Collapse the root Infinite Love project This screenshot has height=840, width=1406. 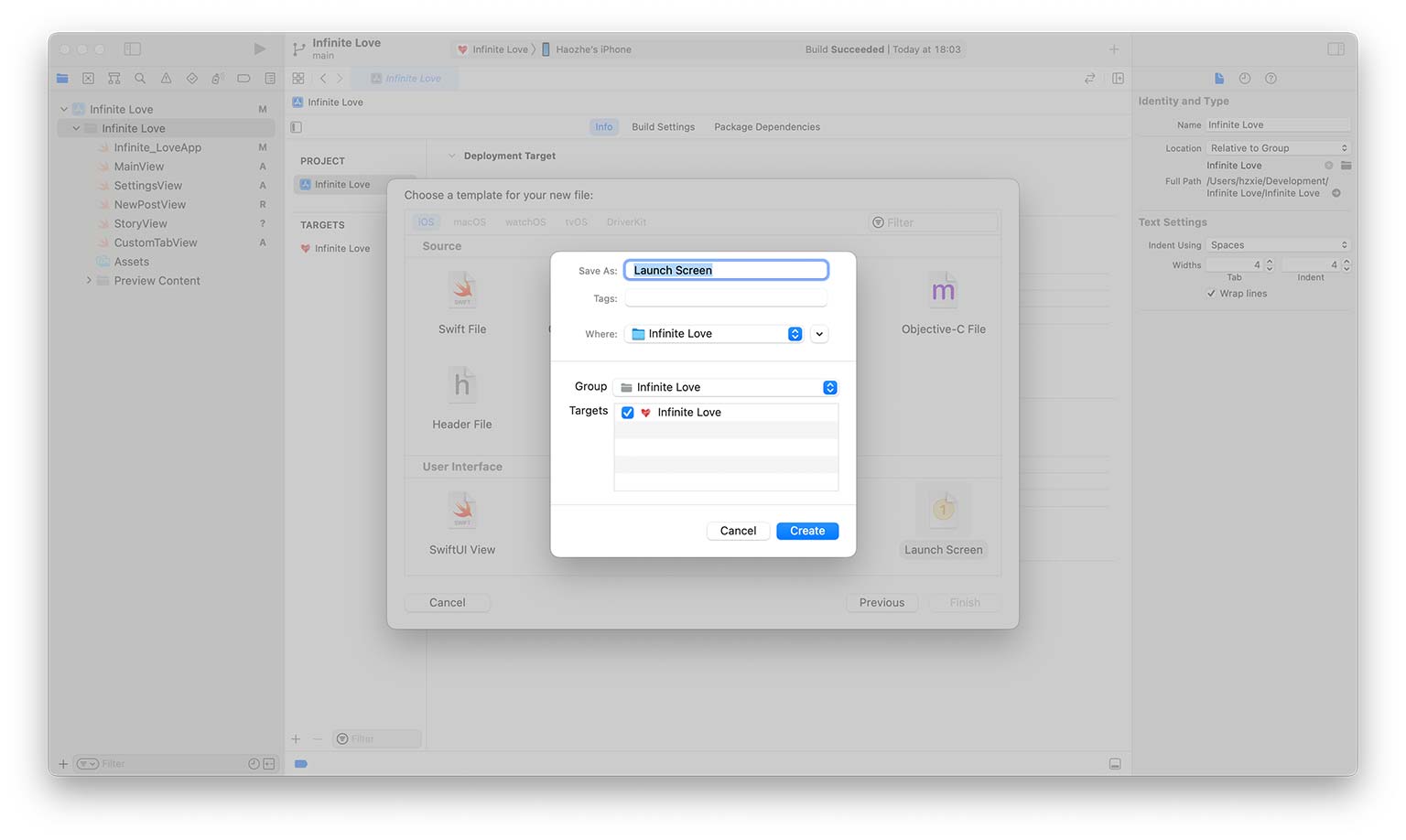[64, 110]
